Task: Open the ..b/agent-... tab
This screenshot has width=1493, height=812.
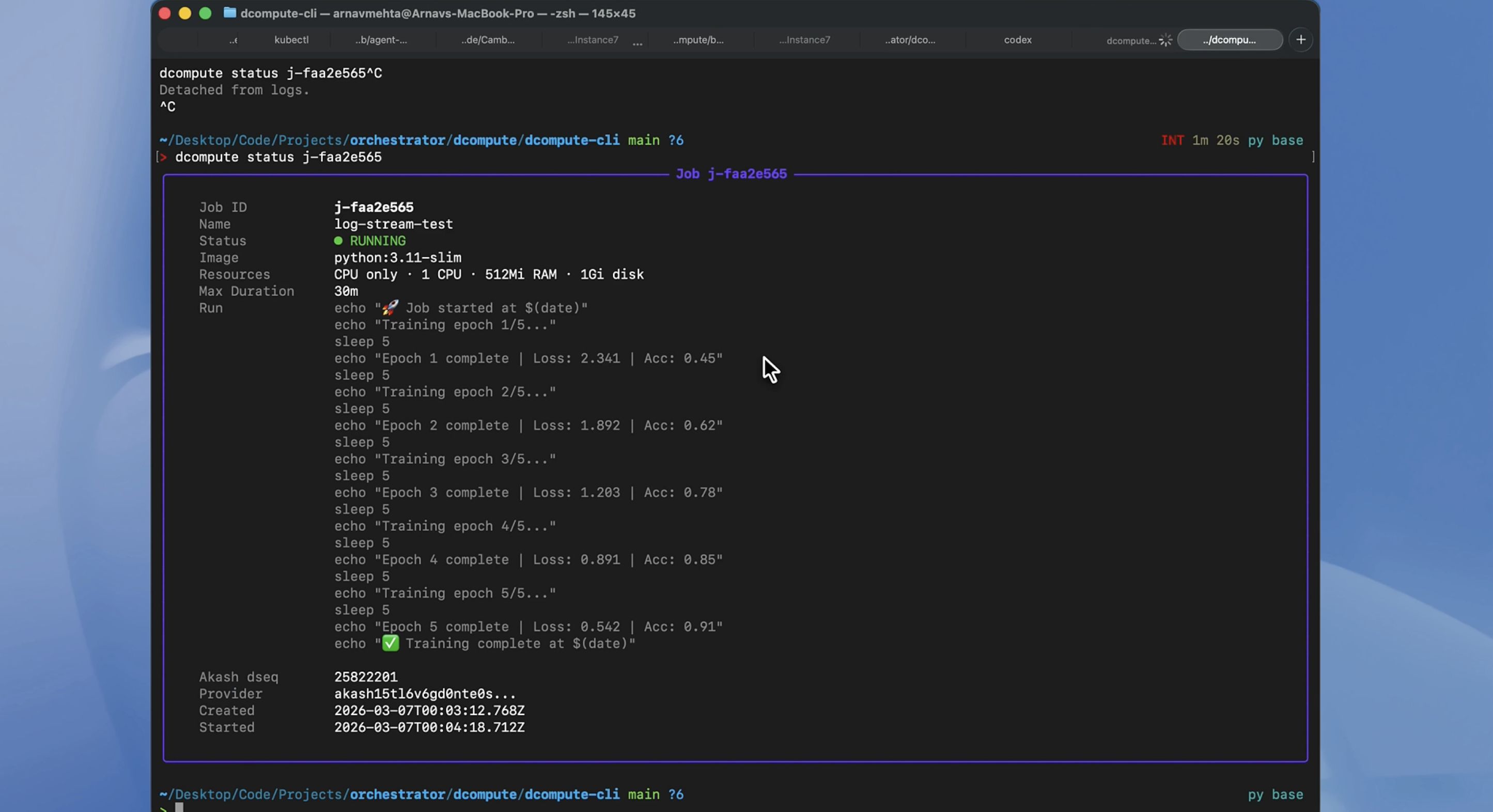Action: (x=381, y=40)
